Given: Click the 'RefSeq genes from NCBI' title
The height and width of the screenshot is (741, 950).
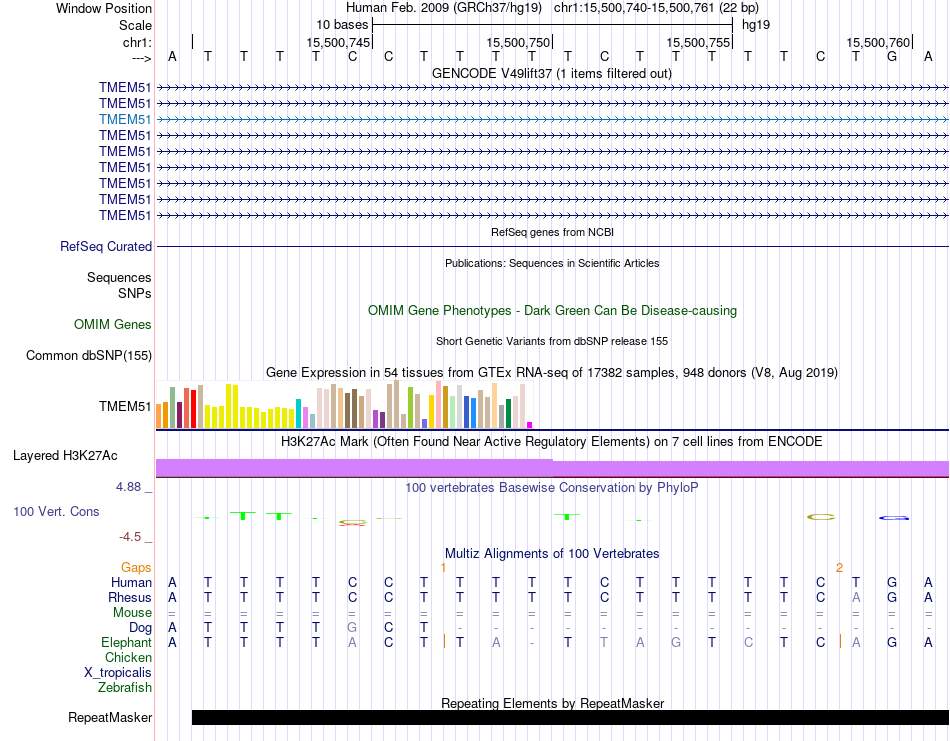Looking at the screenshot, I should (553, 232).
